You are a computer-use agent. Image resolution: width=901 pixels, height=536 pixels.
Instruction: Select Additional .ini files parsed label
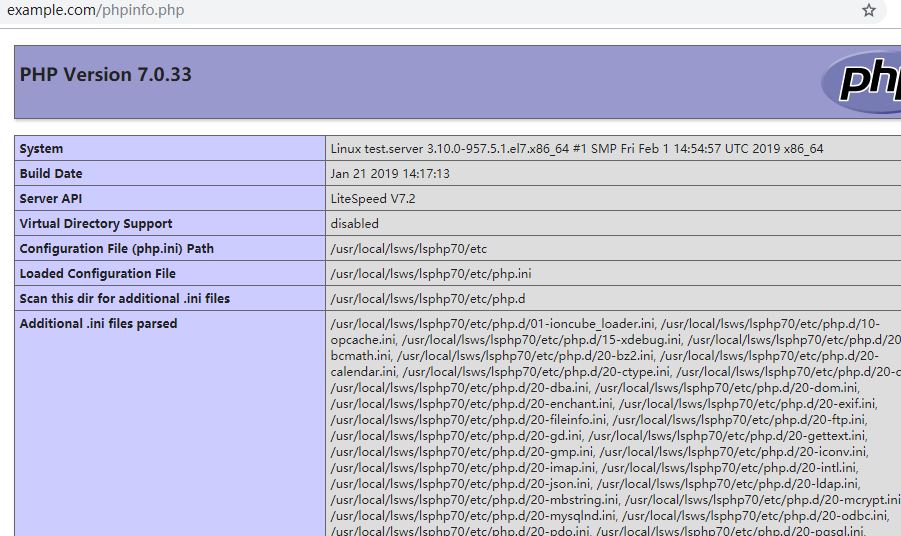coord(99,324)
